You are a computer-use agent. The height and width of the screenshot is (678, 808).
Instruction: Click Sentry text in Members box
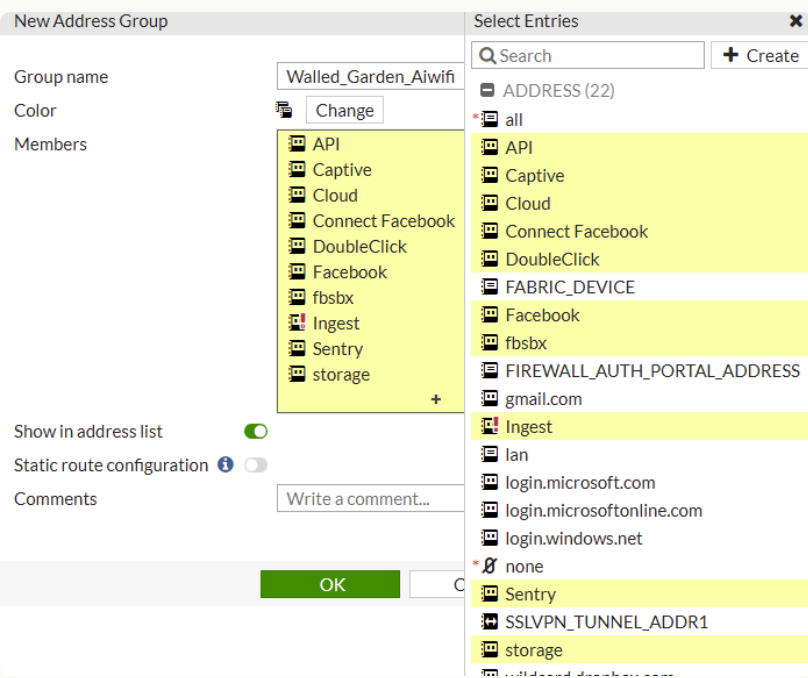338,349
